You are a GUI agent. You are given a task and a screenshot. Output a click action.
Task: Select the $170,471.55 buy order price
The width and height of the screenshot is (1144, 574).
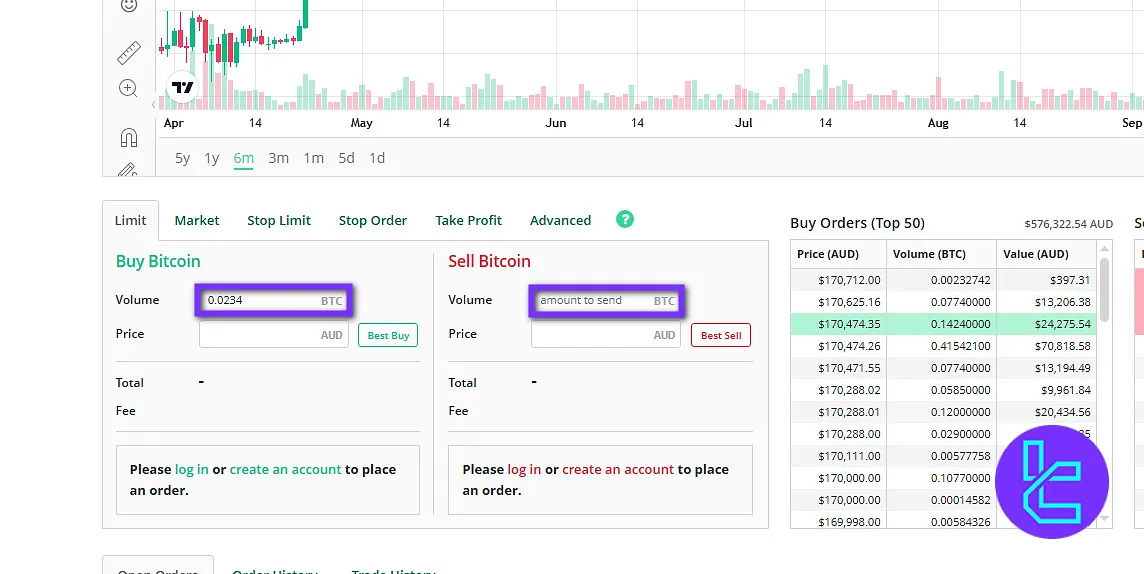(849, 368)
